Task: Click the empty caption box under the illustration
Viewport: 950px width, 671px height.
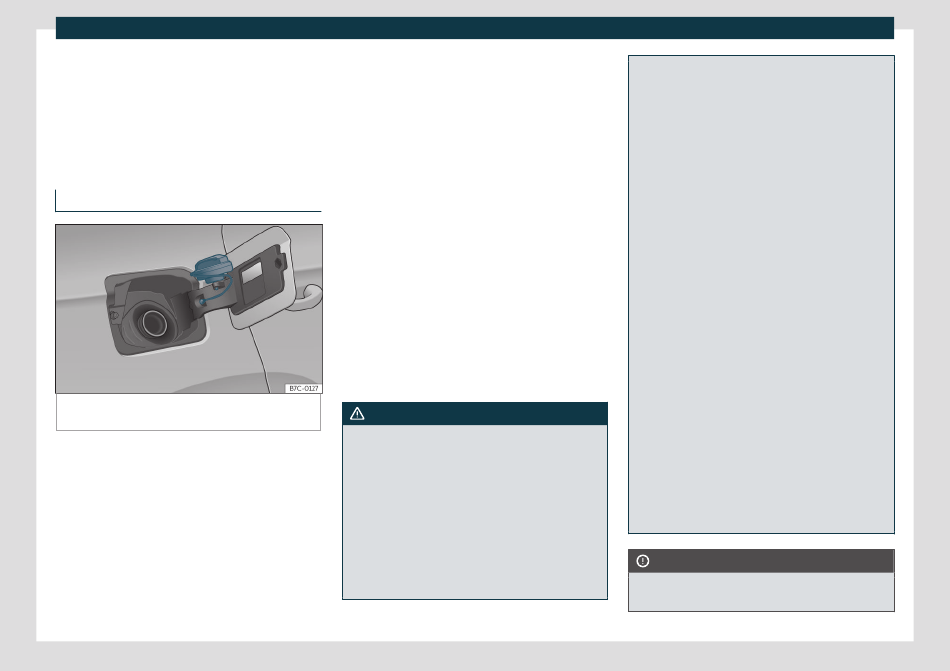Action: coord(188,412)
